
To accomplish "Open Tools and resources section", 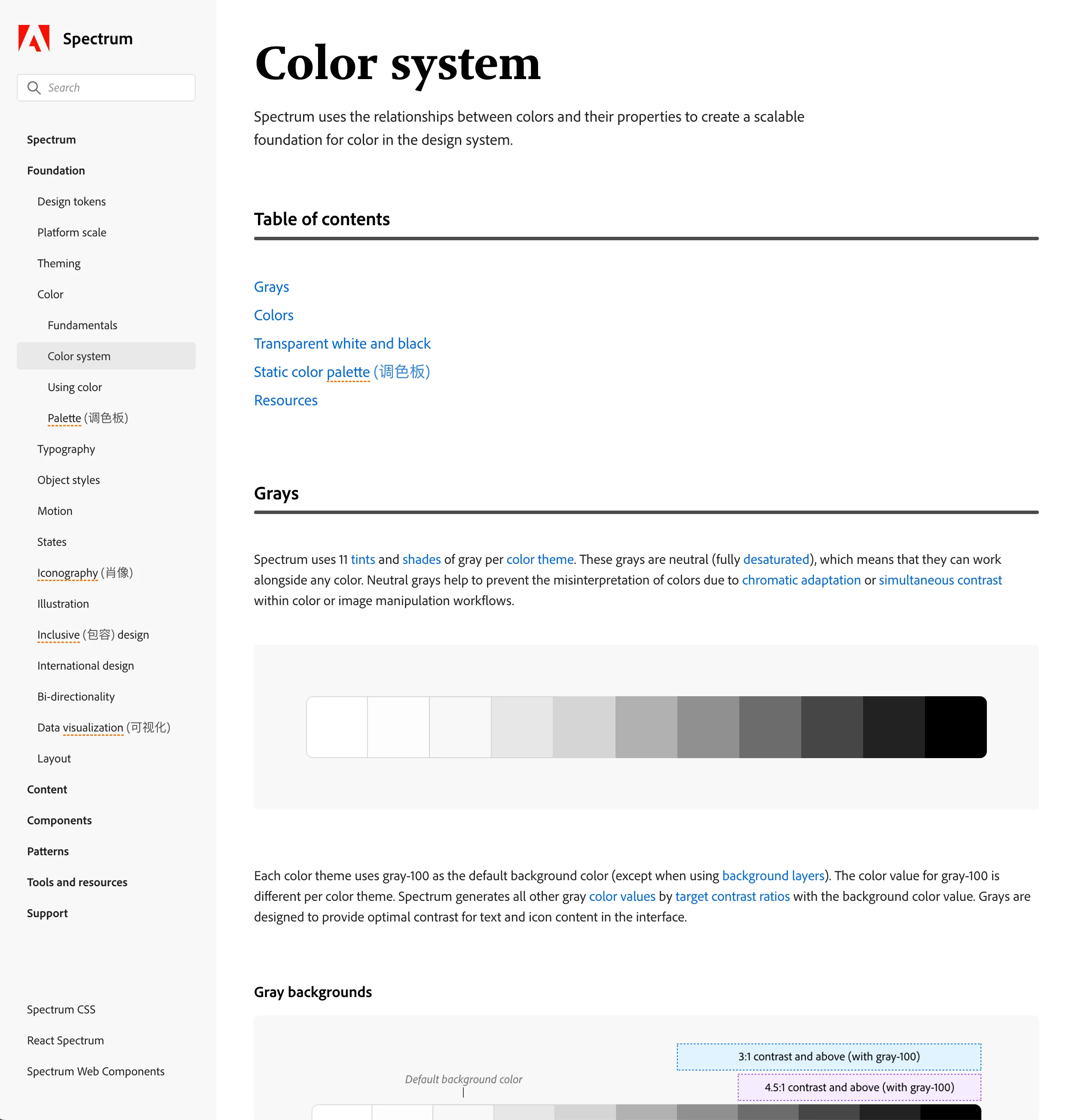I will (77, 882).
